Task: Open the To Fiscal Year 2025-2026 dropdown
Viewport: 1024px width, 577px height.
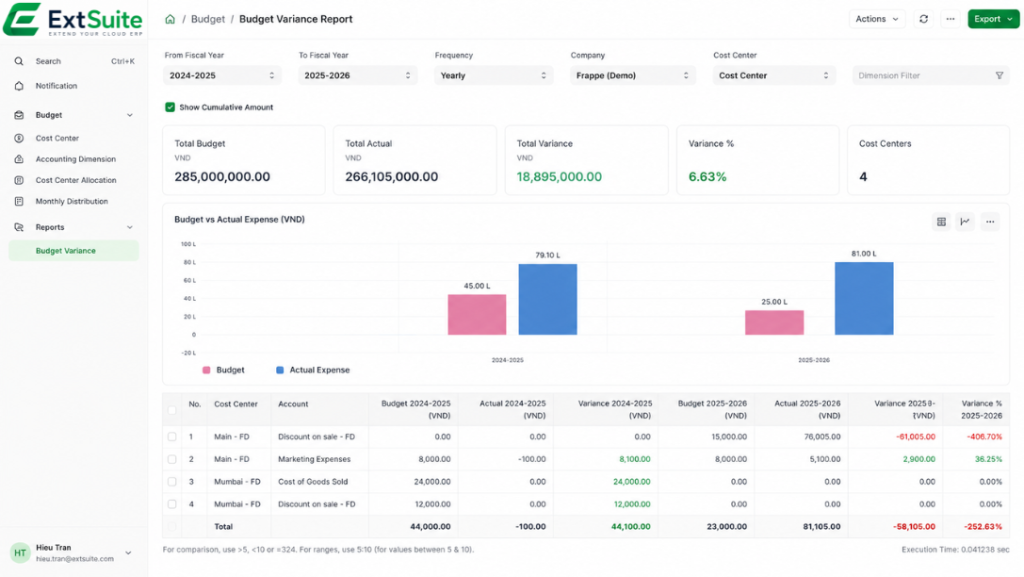Action: (x=357, y=76)
